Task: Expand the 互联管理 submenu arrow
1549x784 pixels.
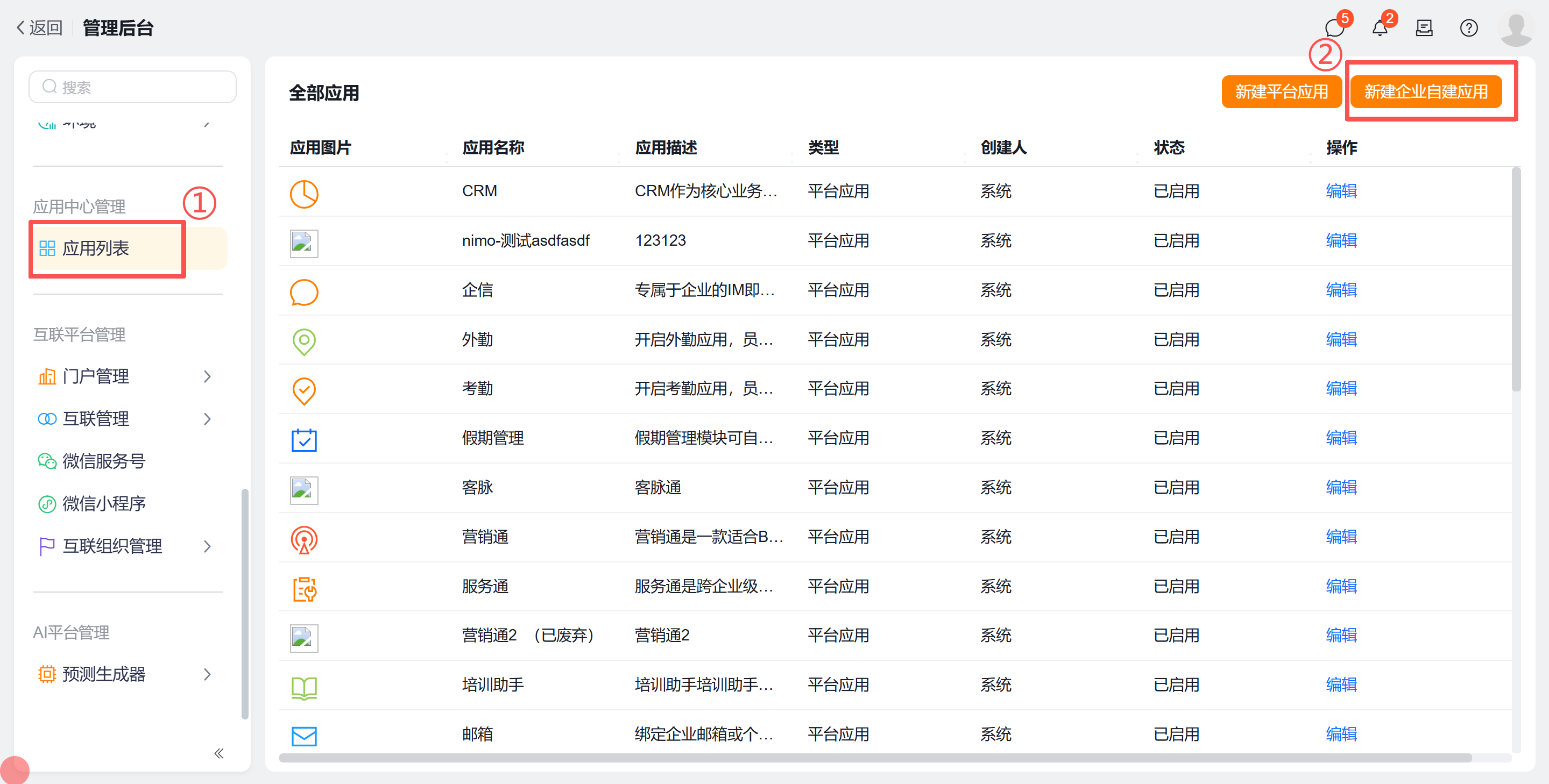Action: (208, 419)
